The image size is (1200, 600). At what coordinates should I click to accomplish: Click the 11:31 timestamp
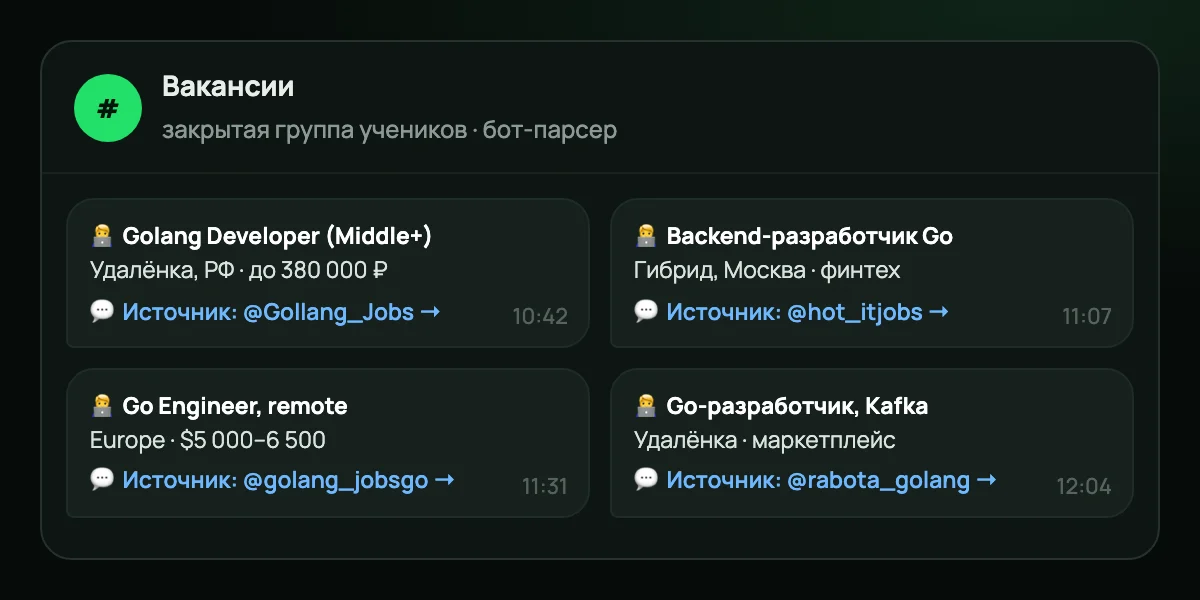point(544,487)
